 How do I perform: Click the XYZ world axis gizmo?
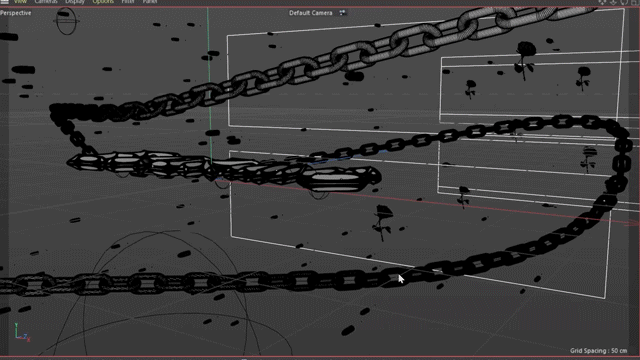tap(22, 333)
